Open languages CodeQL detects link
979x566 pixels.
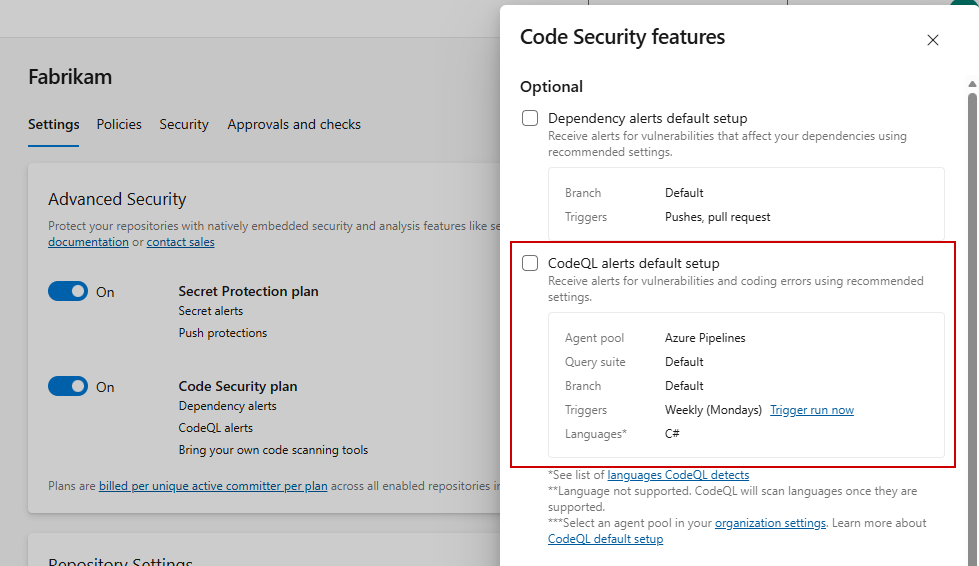pos(678,475)
